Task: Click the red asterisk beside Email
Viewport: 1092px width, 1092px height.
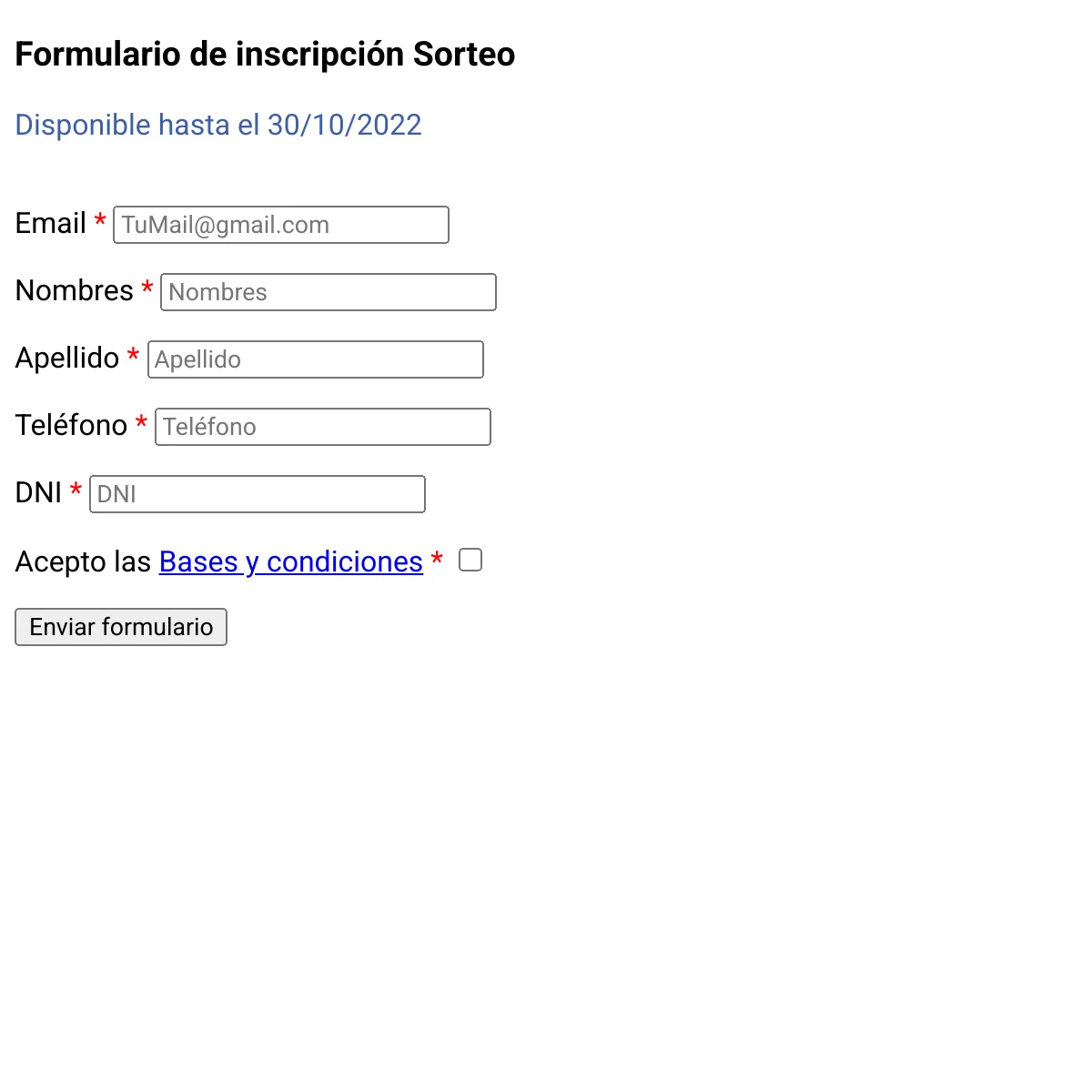Action: tap(100, 220)
